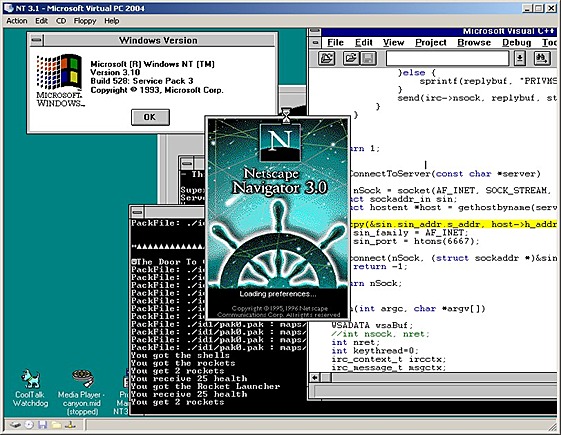Click the "//int nsock, nret;" comment line

pyautogui.click(x=380, y=334)
